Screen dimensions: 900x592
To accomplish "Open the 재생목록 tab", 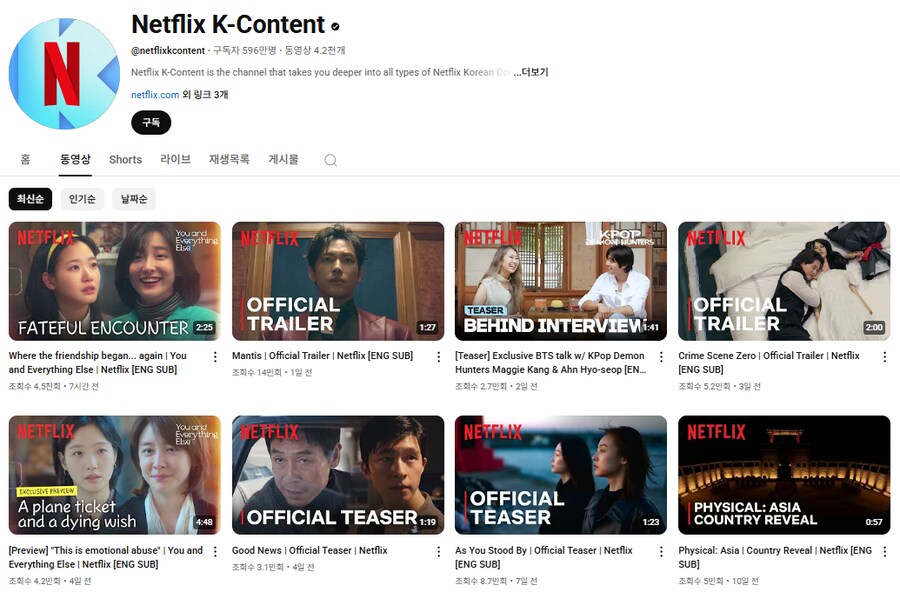I will (x=229, y=159).
